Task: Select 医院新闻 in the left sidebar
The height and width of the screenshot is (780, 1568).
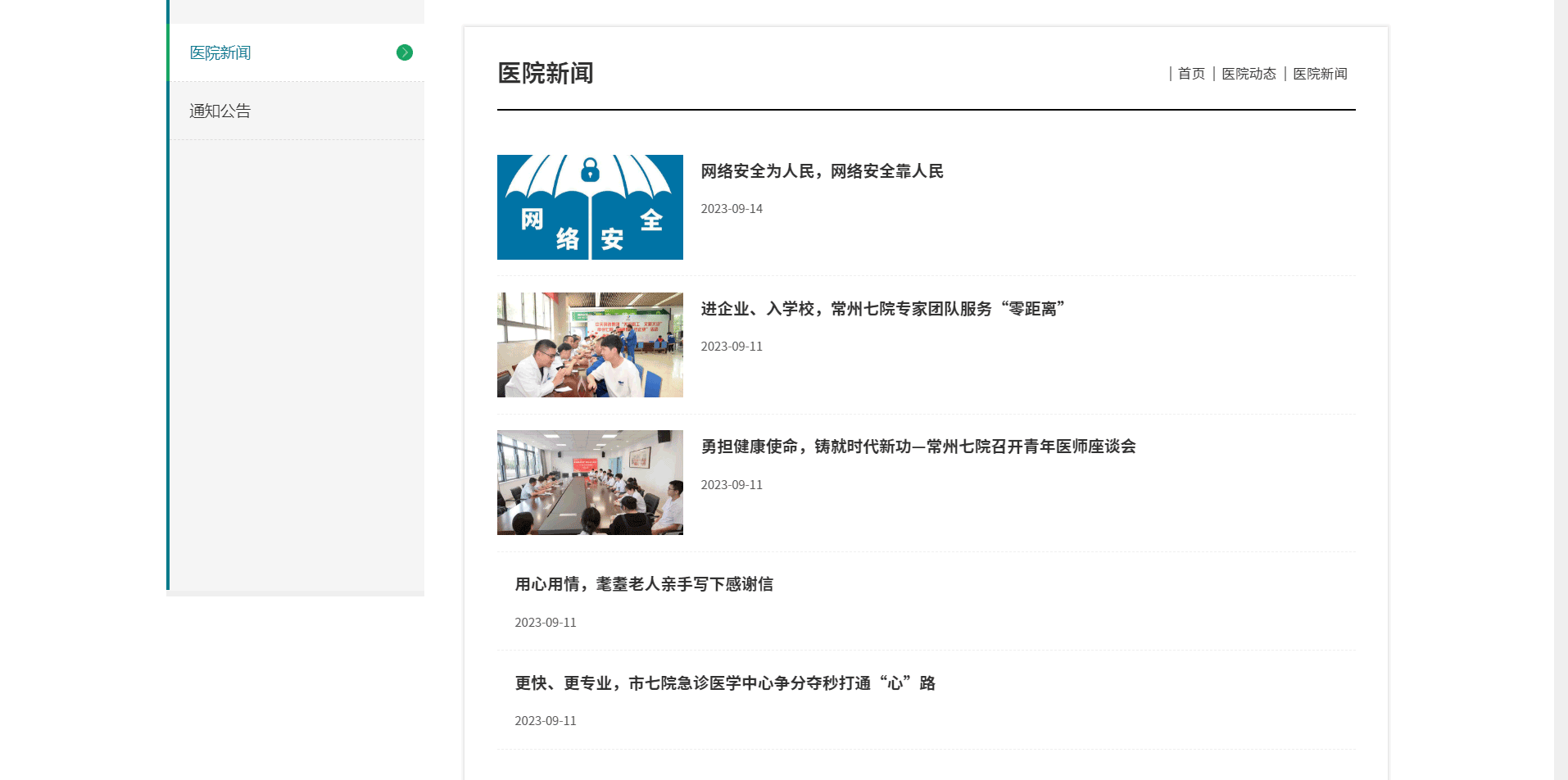Action: tap(220, 53)
